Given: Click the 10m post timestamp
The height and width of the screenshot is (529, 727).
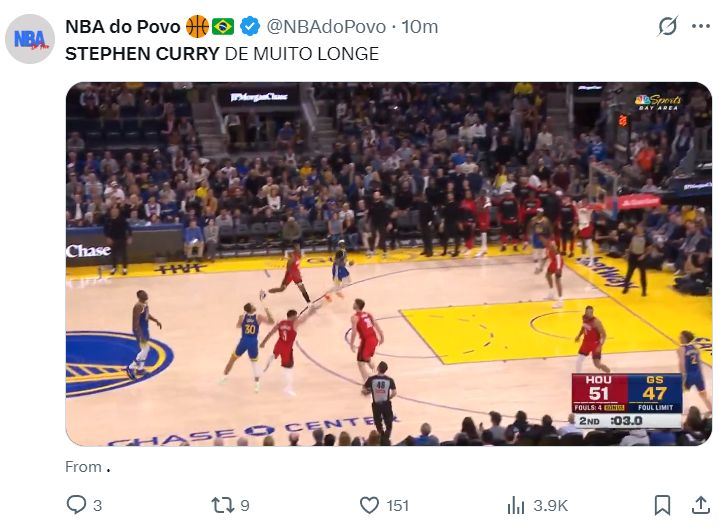Looking at the screenshot, I should [421, 26].
